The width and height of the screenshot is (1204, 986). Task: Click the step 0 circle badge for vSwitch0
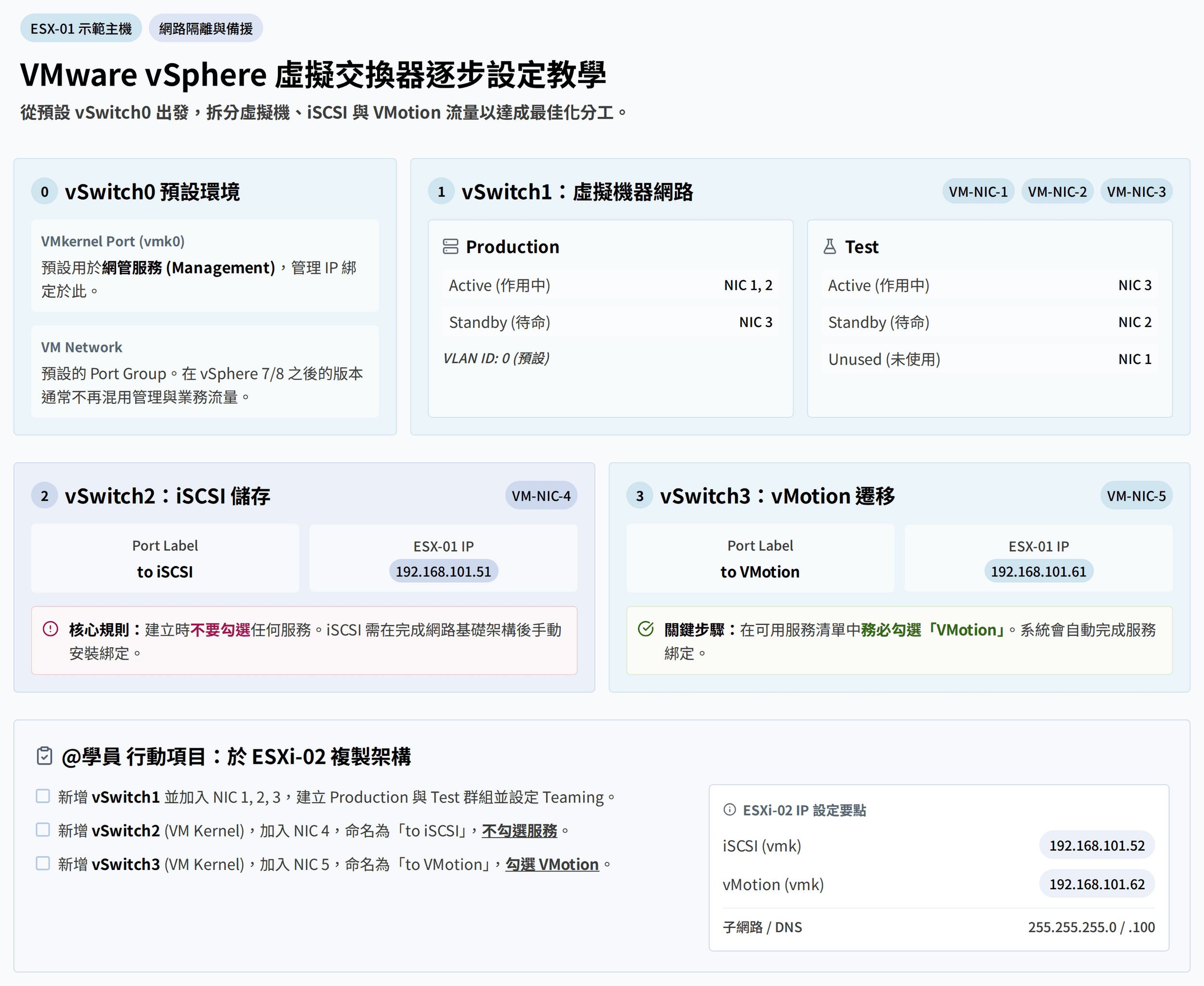tap(44, 192)
